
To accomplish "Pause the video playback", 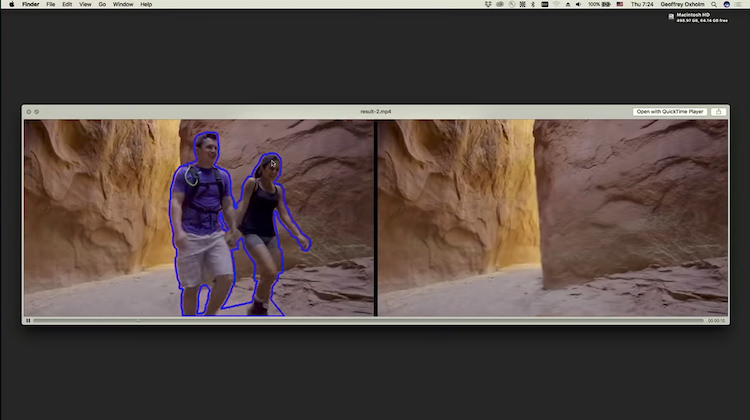I will (x=28, y=321).
